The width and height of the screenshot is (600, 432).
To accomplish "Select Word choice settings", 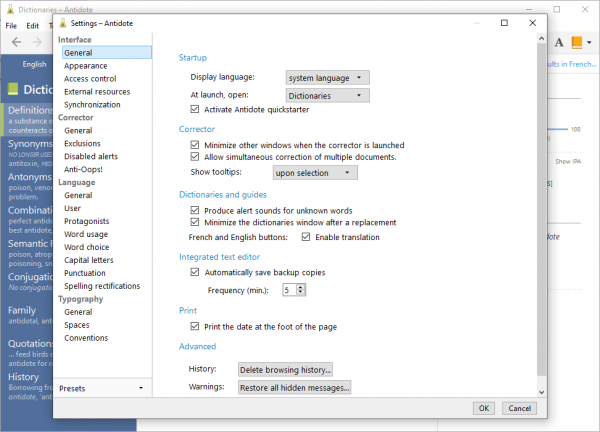I will (x=87, y=247).
